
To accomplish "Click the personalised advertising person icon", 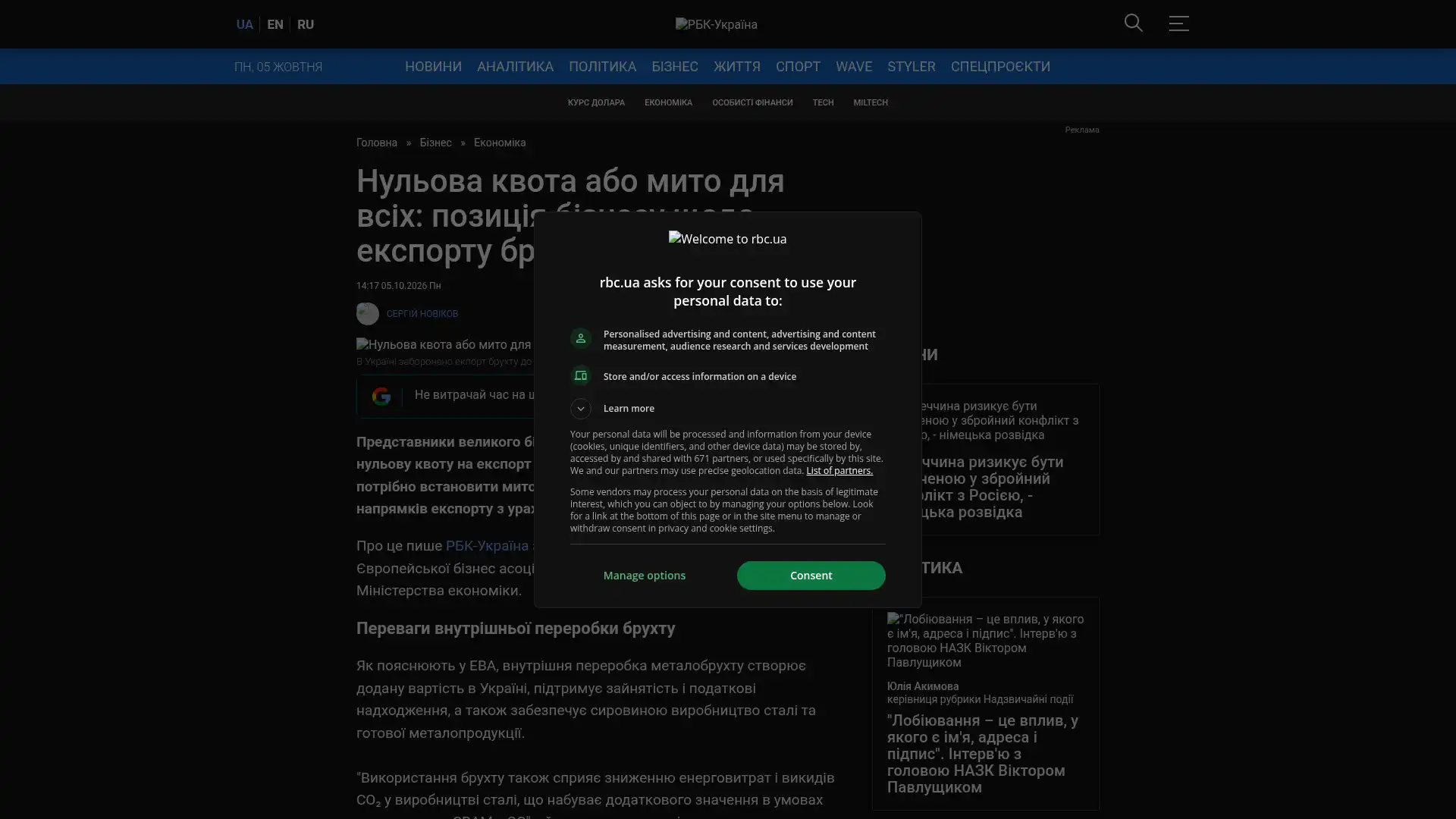I will 580,338.
